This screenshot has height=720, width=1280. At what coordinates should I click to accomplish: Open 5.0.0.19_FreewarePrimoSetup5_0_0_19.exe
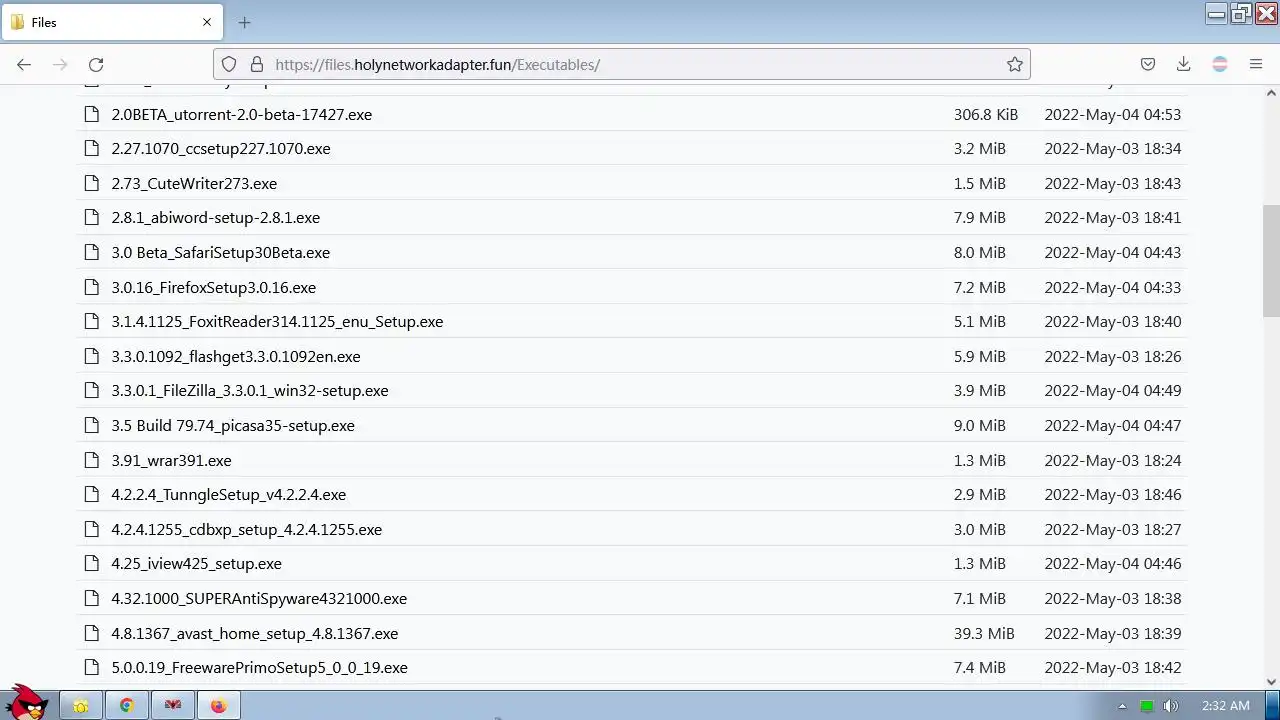pyautogui.click(x=259, y=667)
